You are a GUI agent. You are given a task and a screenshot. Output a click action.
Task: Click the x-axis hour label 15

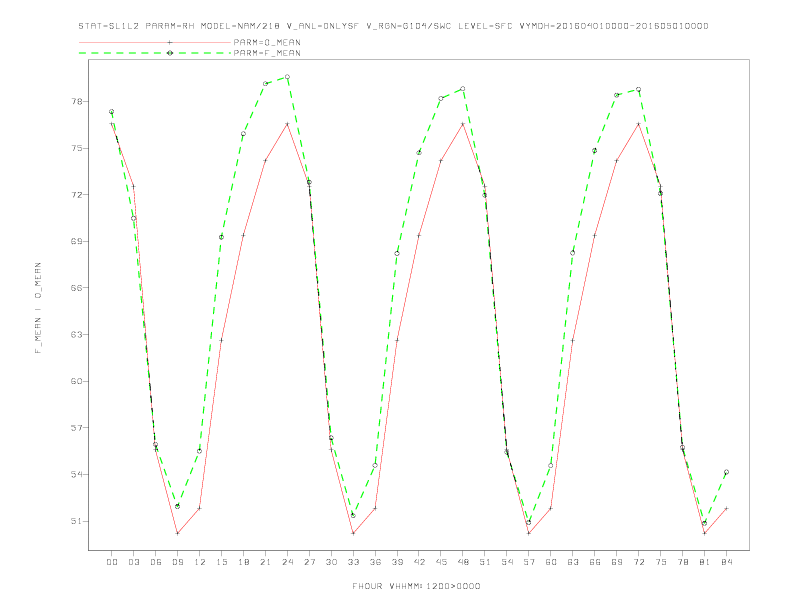click(x=221, y=562)
